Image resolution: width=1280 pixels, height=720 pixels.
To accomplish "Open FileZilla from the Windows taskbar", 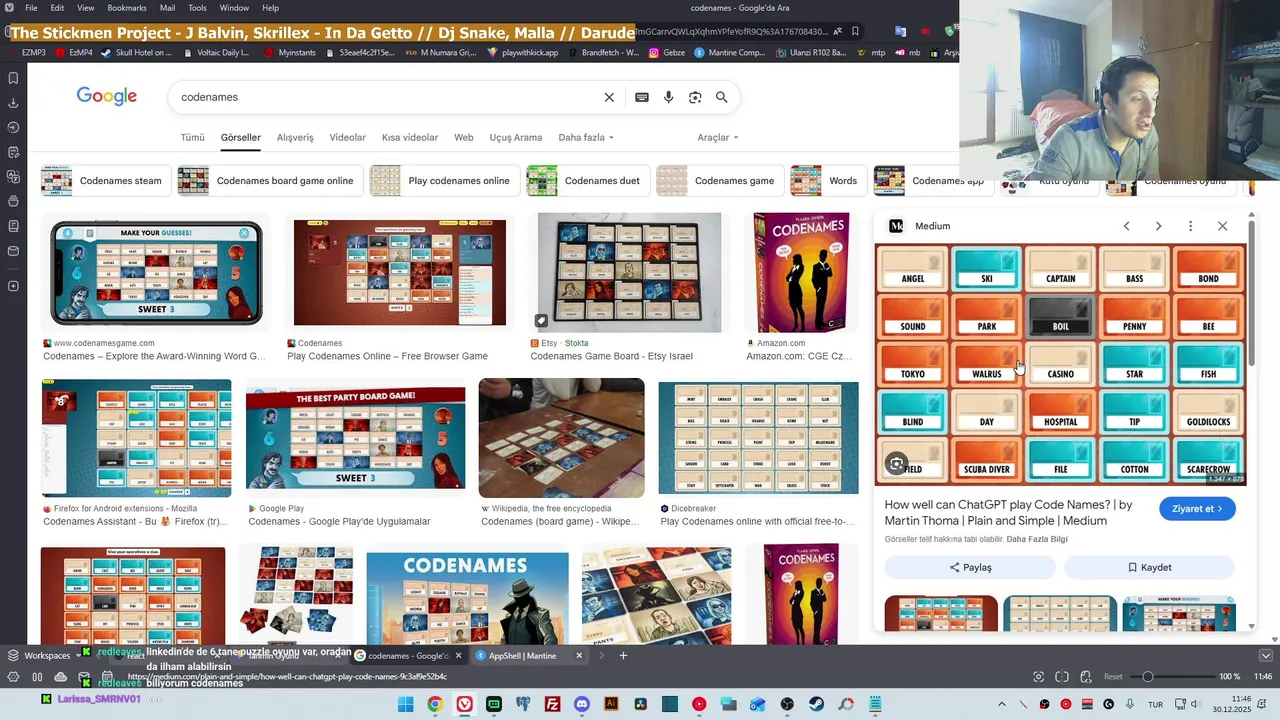I will click(552, 704).
